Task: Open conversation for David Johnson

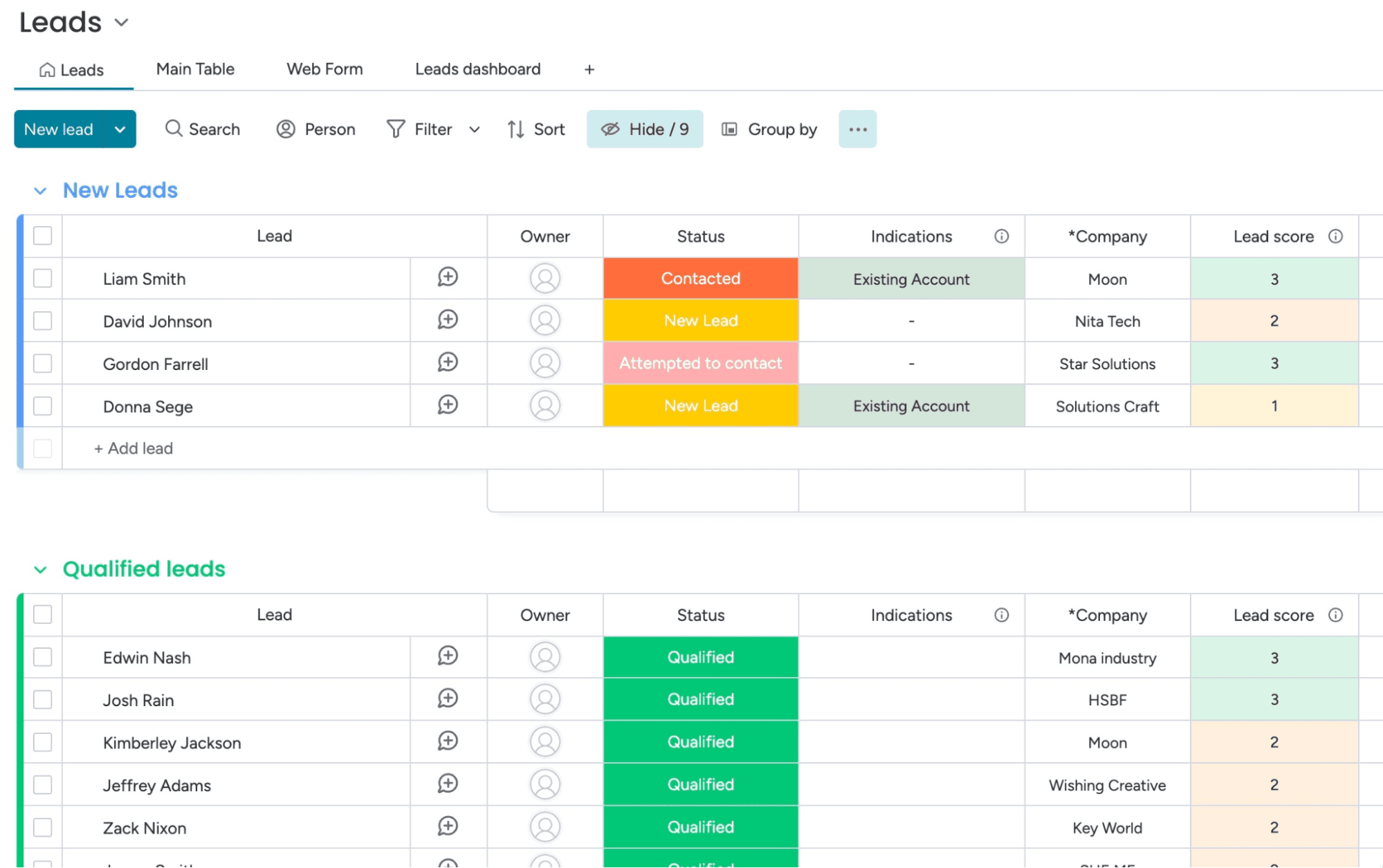Action: pos(448,320)
